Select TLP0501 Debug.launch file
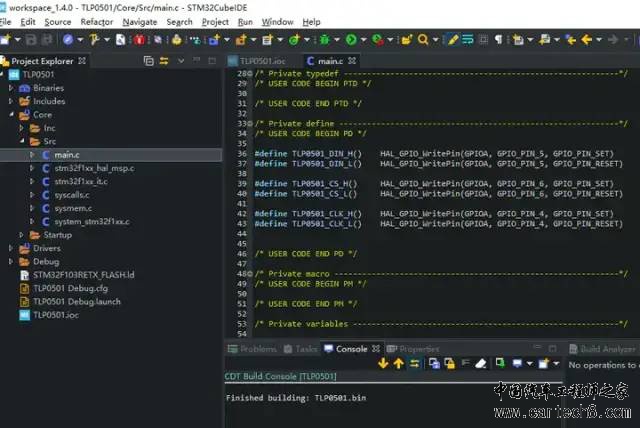640x428 pixels. tap(77, 302)
